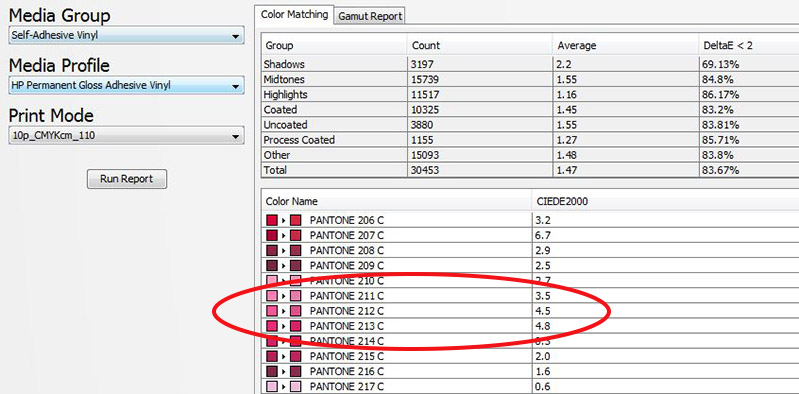Select the PANTONE 211 C color name
Viewport: 799px width, 394px height.
point(347,296)
